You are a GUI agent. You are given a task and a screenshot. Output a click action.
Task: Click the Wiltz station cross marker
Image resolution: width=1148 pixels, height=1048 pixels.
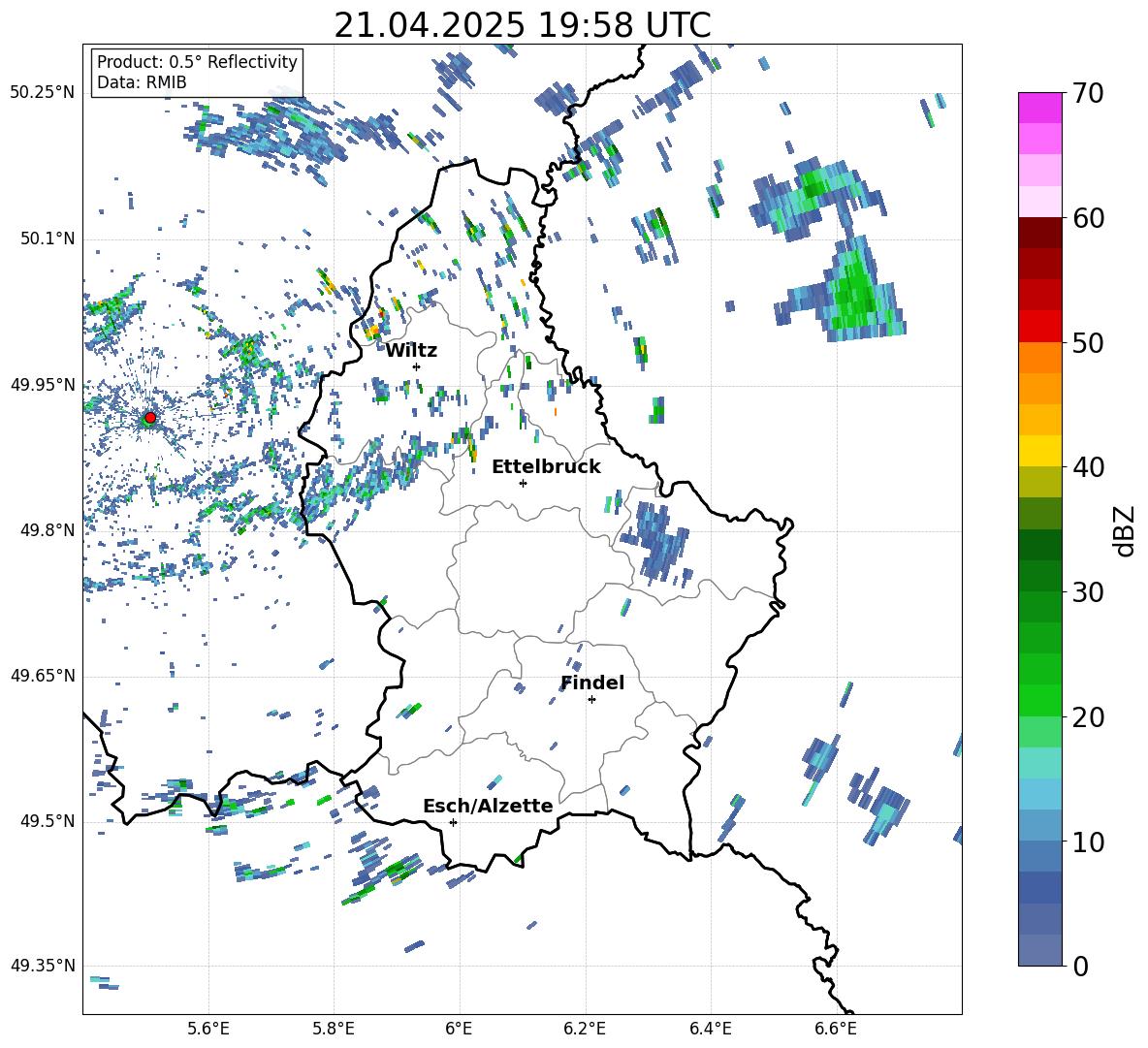tap(417, 366)
